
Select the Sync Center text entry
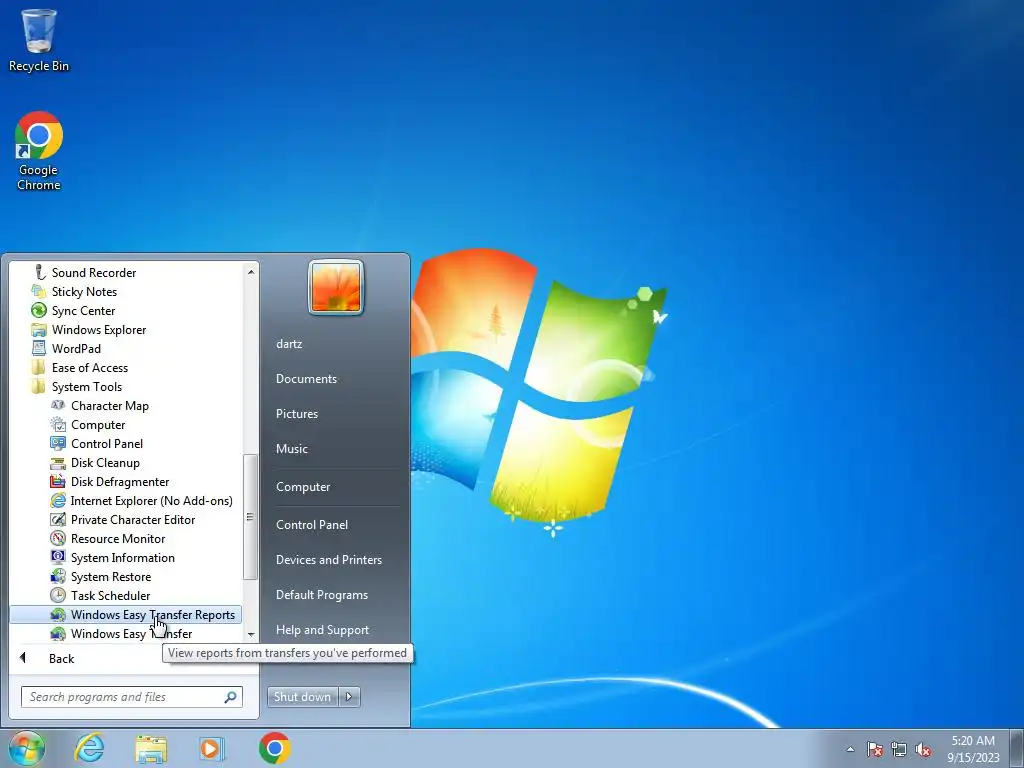84,310
